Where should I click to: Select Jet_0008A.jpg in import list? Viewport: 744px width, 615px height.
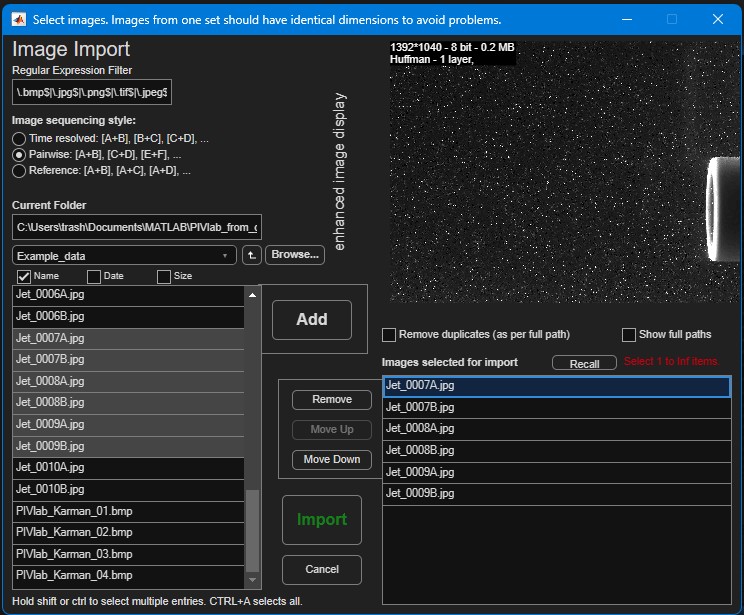(x=557, y=429)
